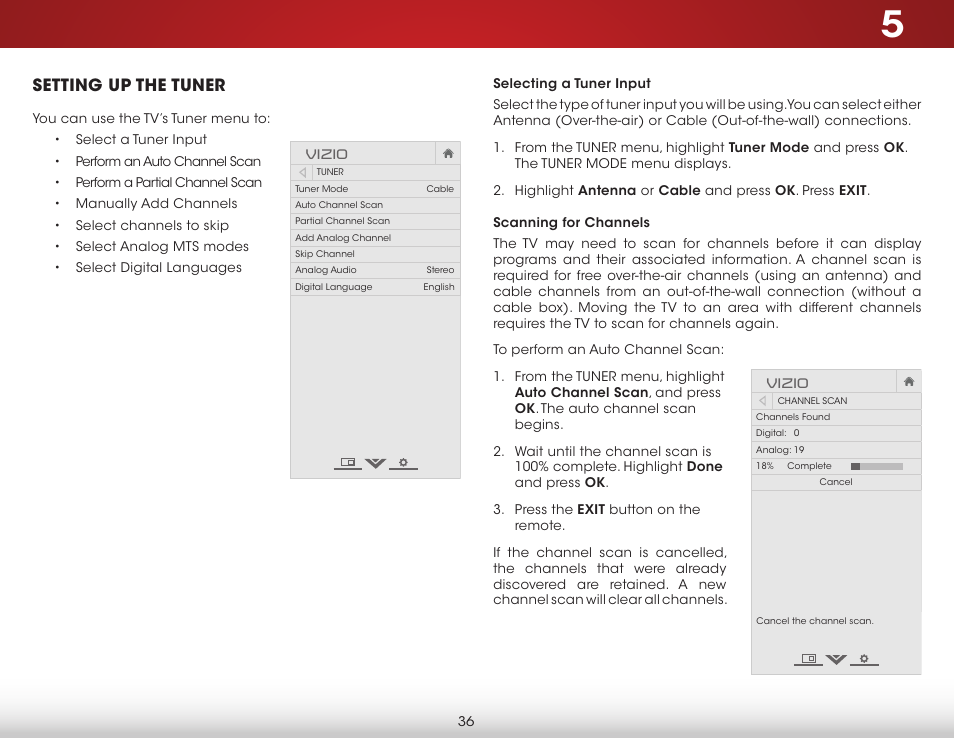954x738 pixels.
Task: Click the wide screen icon in CHANNEL SCAN menu
Action: (809, 658)
